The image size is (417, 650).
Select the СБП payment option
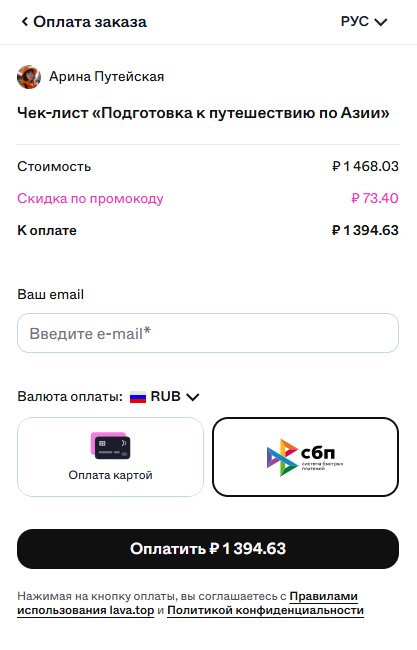point(305,457)
